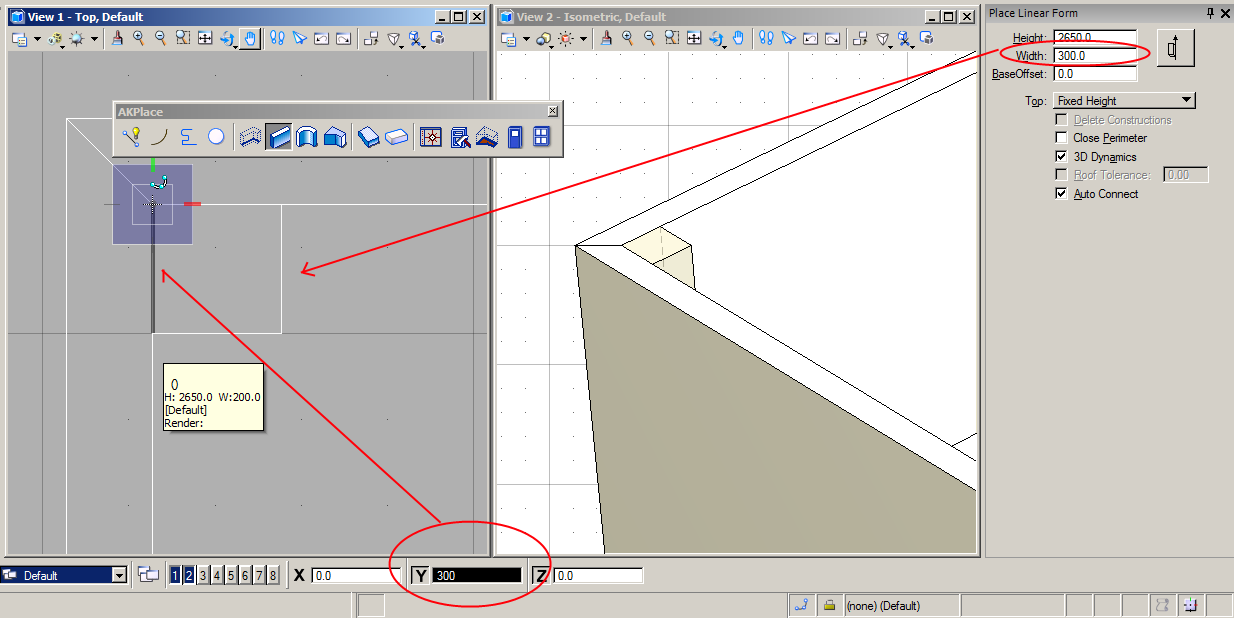
Task: Close the AKPlace floating toolbar
Action: (x=553, y=111)
